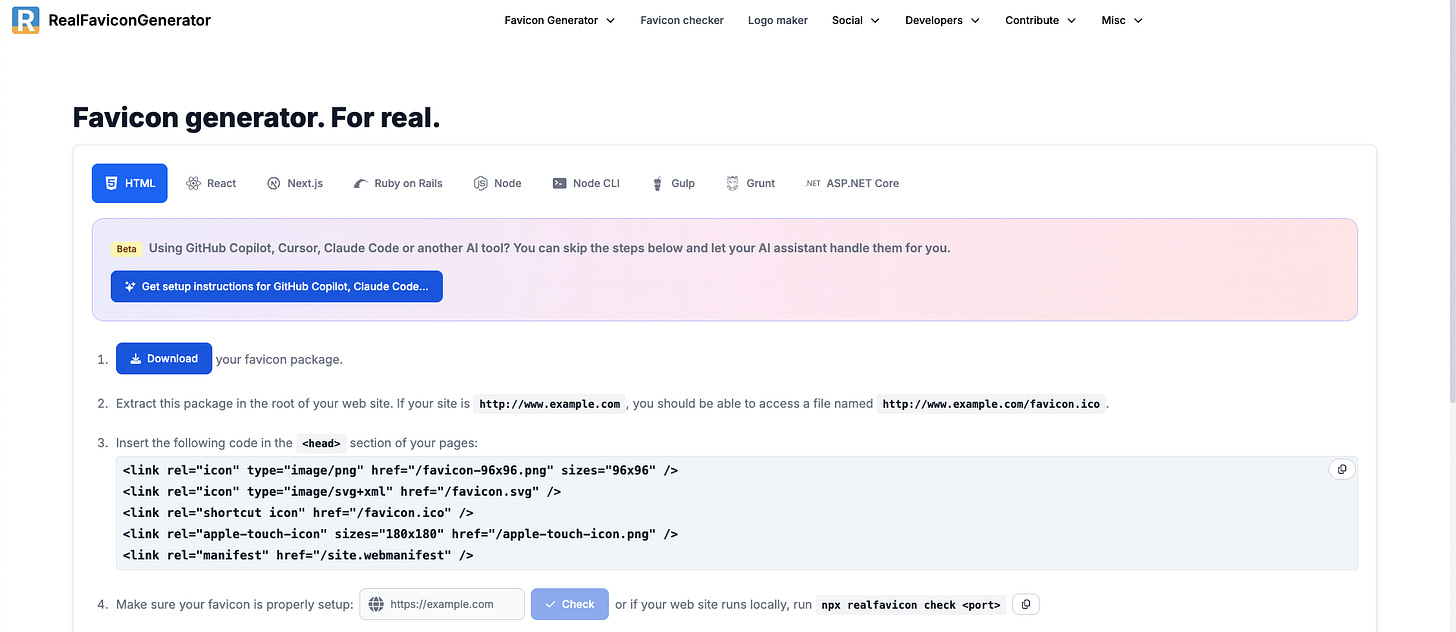This screenshot has width=1456, height=632.
Task: Click the .NET icon
Action: (x=813, y=183)
